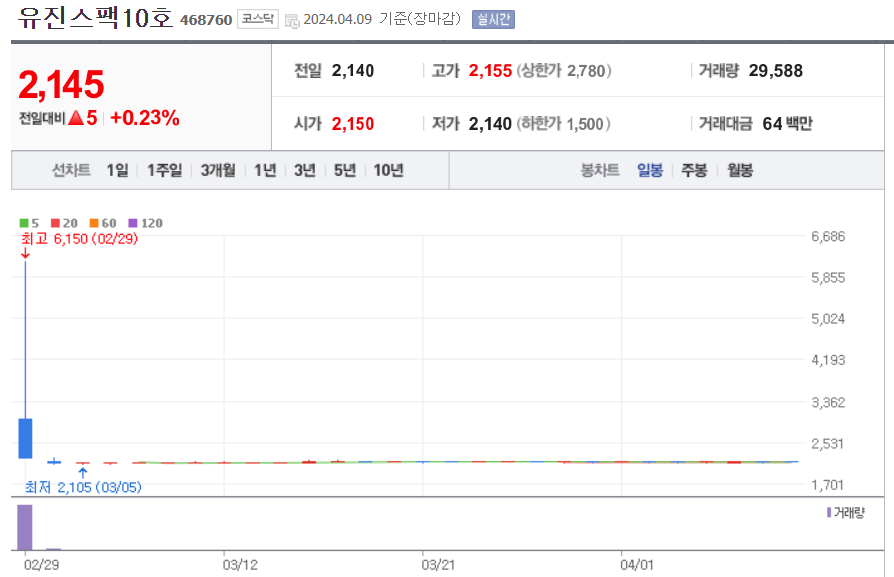Click the blue 02/29 candlestick body
Viewport: 894px width, 577px height.
25,438
